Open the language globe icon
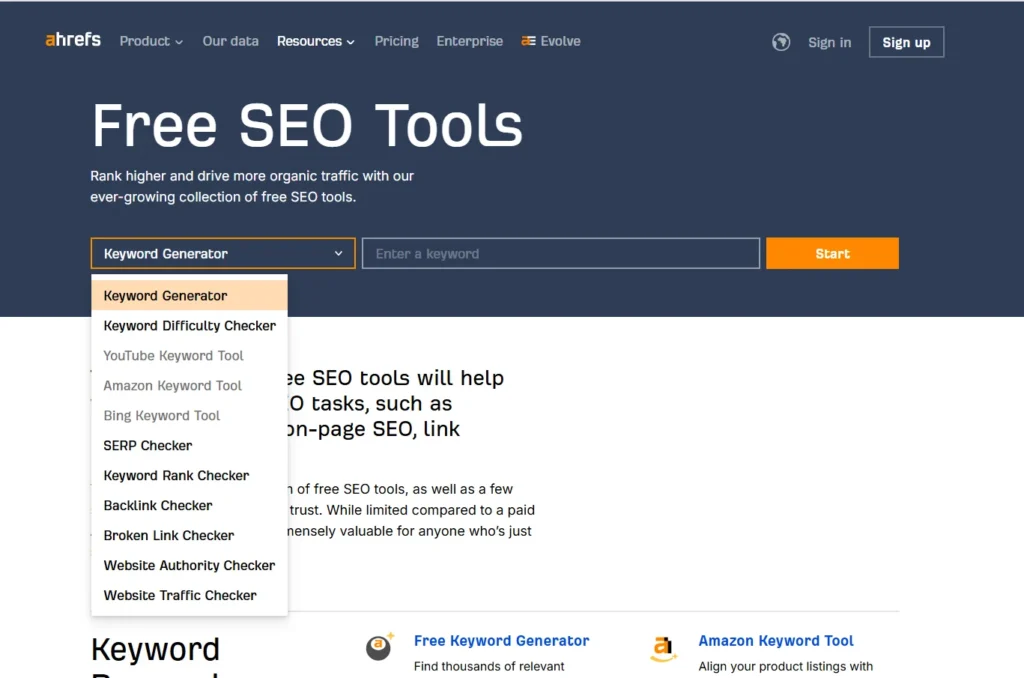The width and height of the screenshot is (1024, 678). point(780,42)
